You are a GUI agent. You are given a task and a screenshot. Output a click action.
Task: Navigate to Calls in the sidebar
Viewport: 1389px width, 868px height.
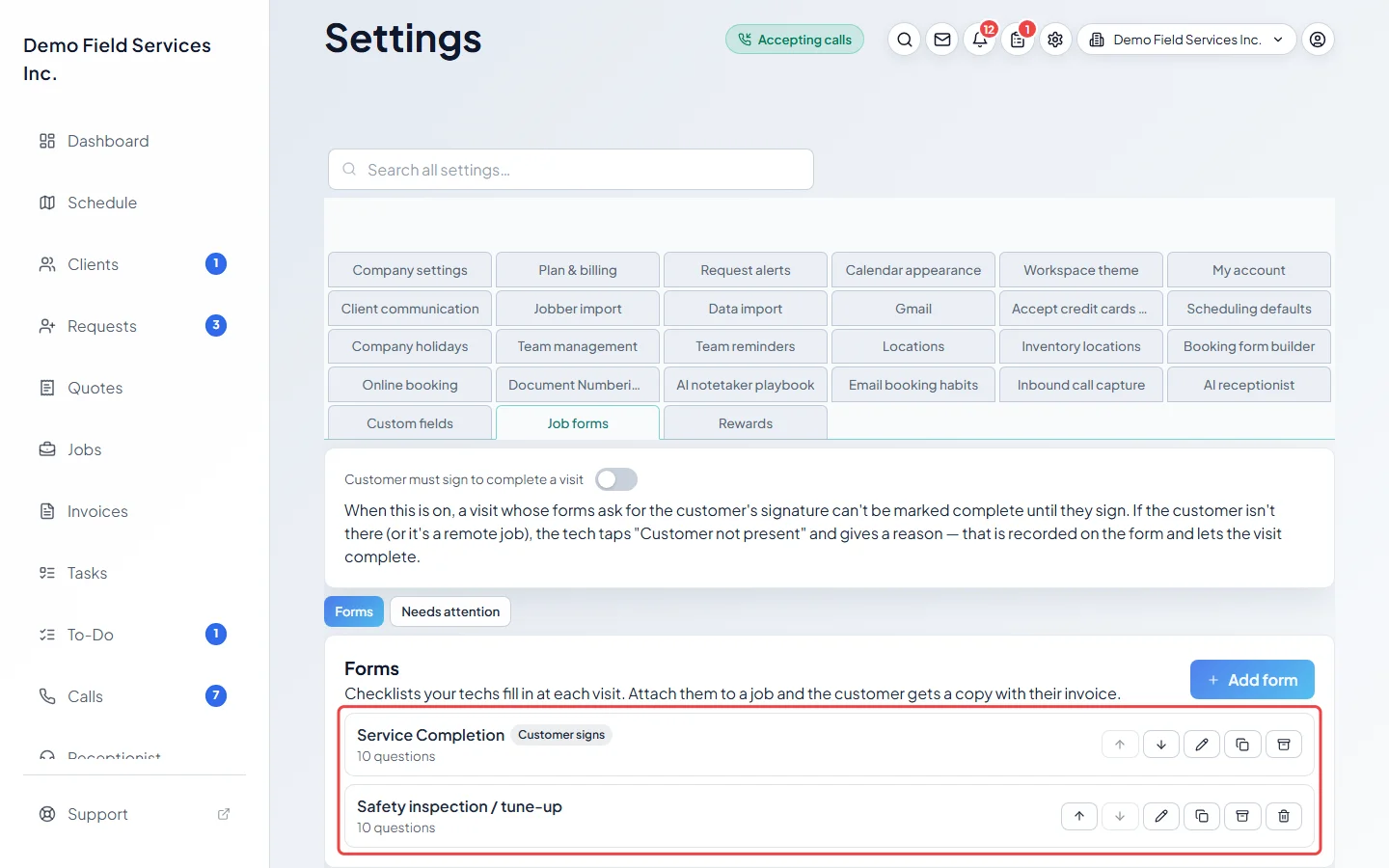[135, 696]
